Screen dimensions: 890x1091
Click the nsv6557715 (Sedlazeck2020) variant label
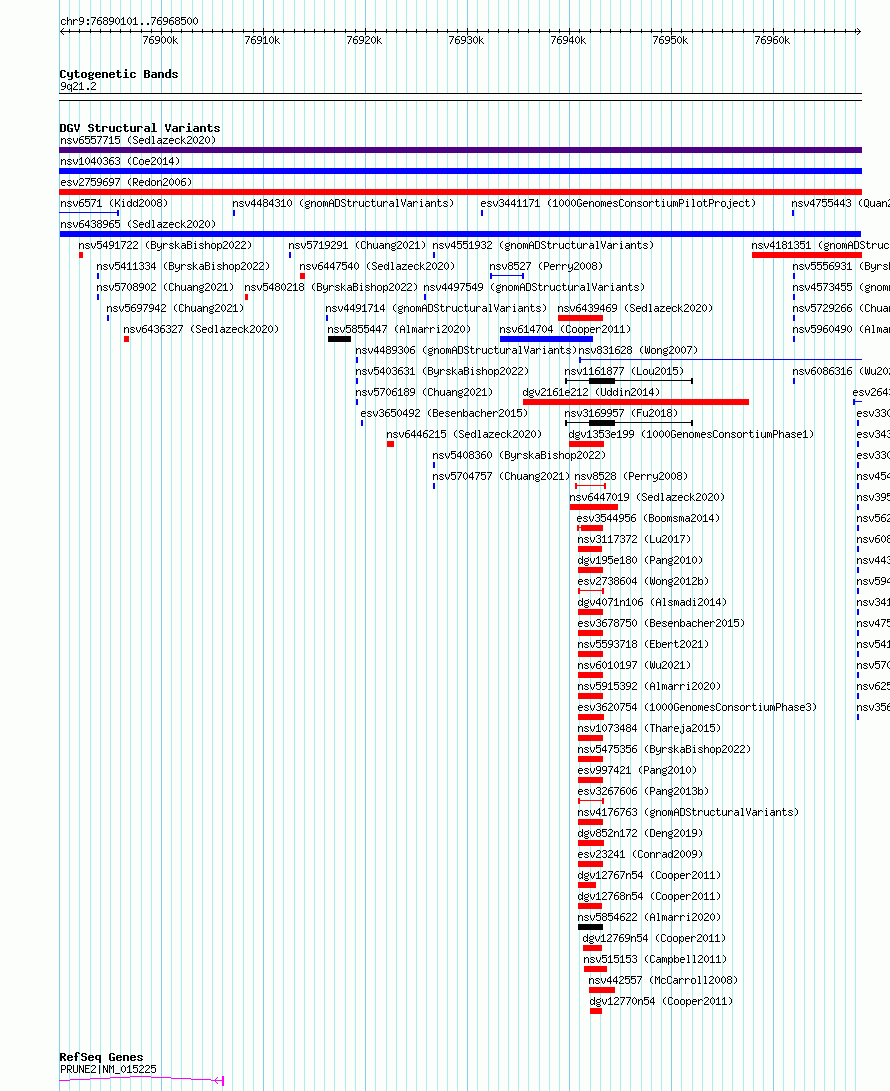[x=138, y=140]
